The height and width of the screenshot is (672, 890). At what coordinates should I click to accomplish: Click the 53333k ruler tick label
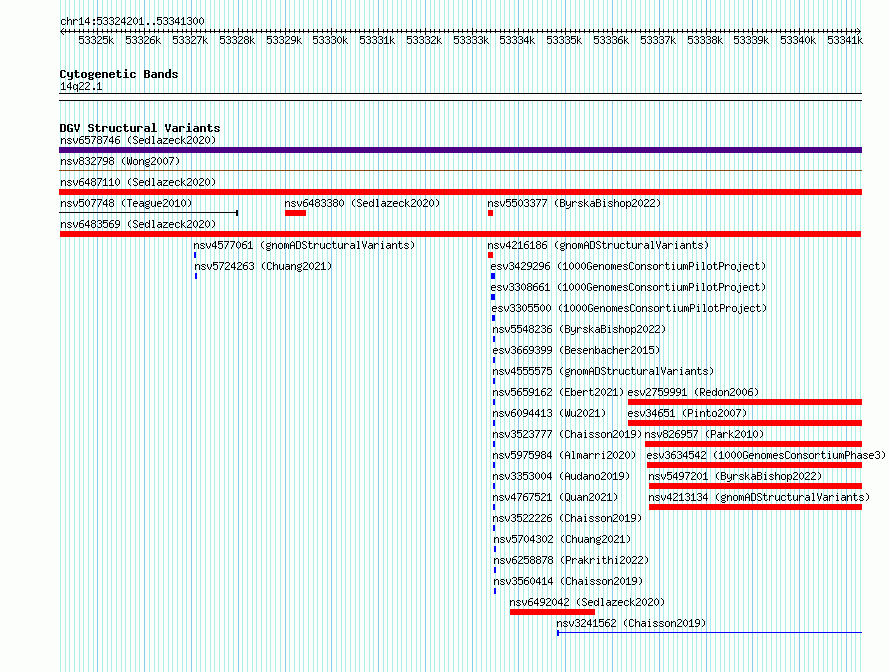[x=471, y=40]
